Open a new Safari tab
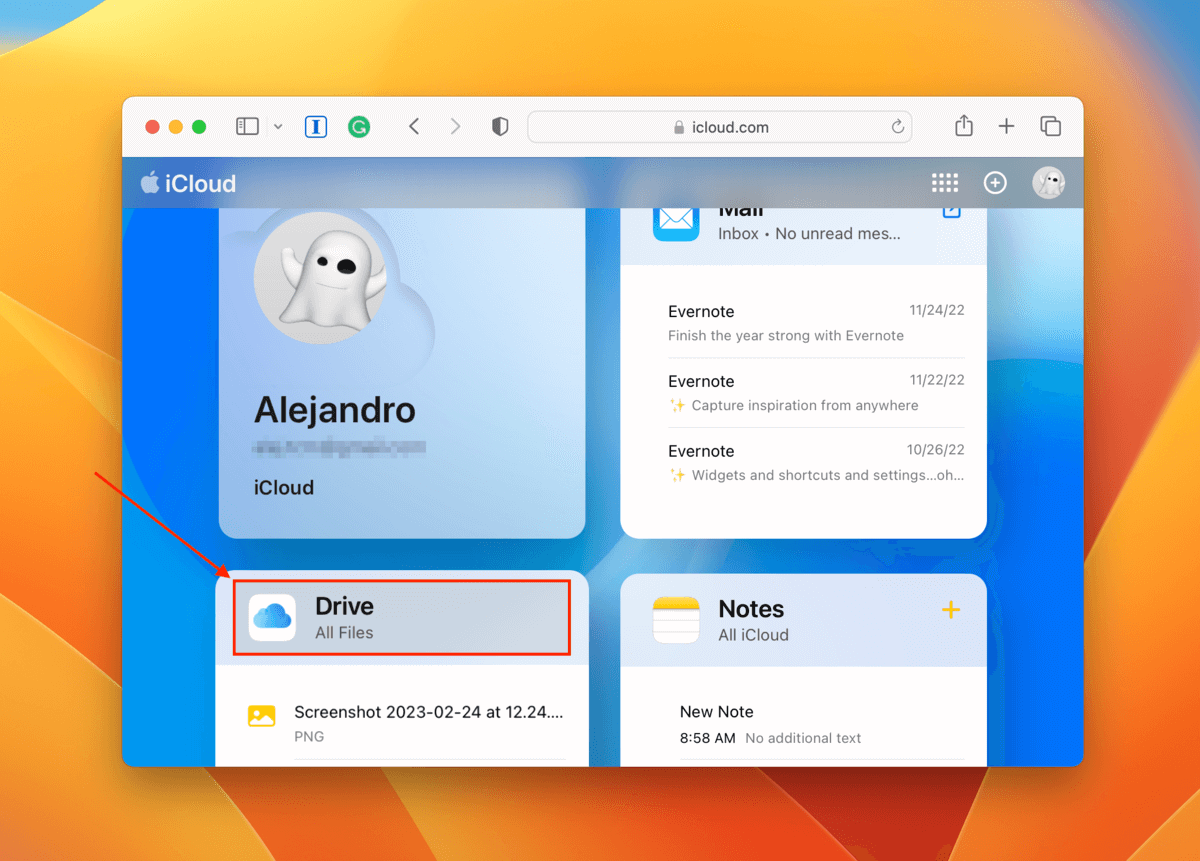1200x861 pixels. (x=1006, y=126)
